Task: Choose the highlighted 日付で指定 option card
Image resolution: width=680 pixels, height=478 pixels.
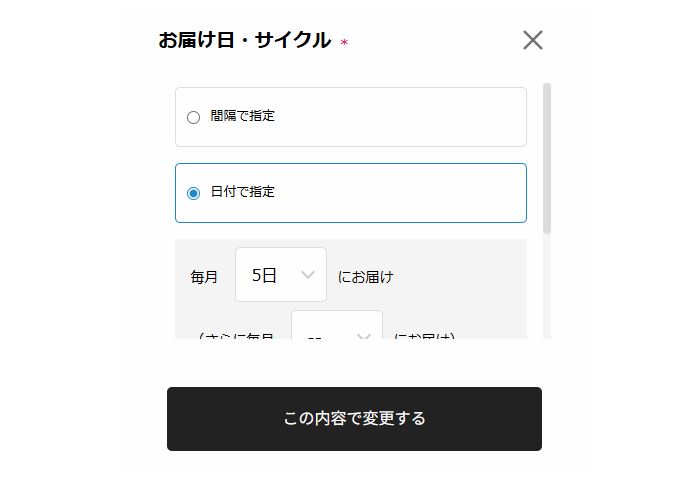Action: [400, 193]
